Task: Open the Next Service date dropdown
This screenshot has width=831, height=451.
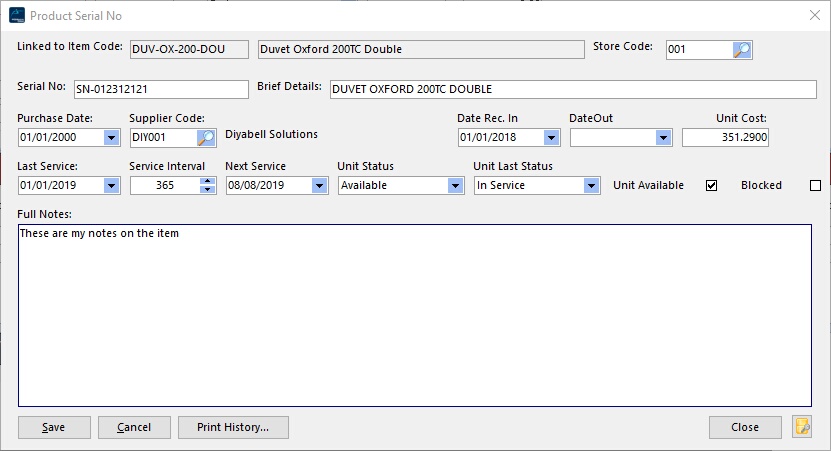Action: click(319, 185)
